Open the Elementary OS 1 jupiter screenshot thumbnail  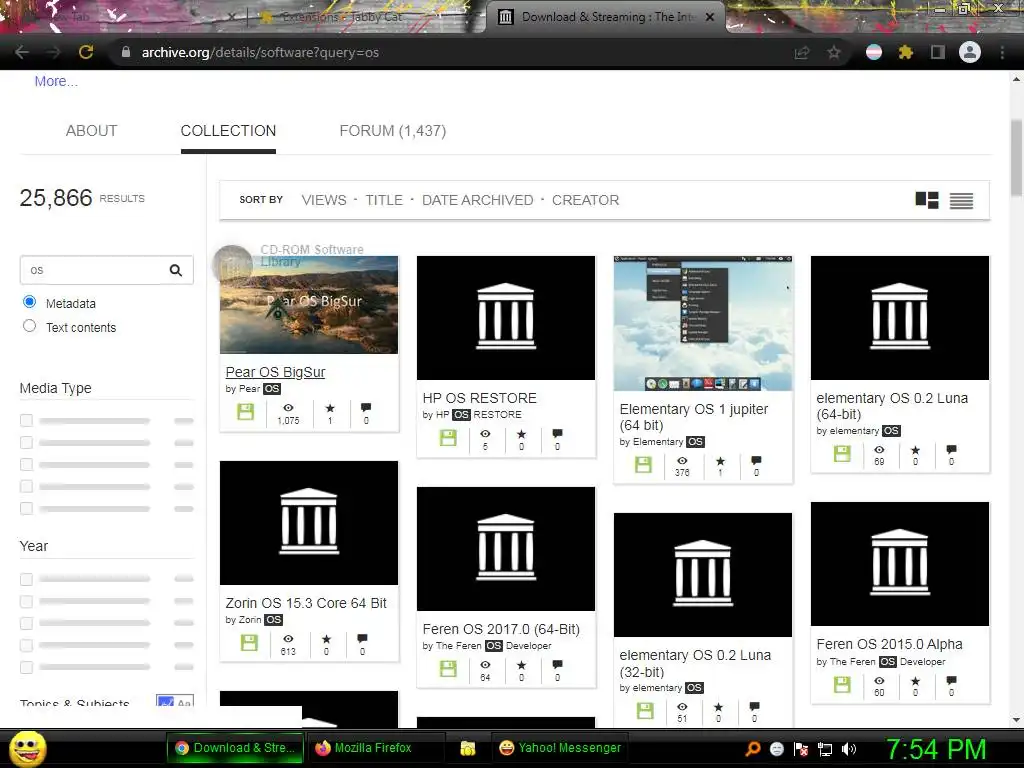click(x=703, y=323)
